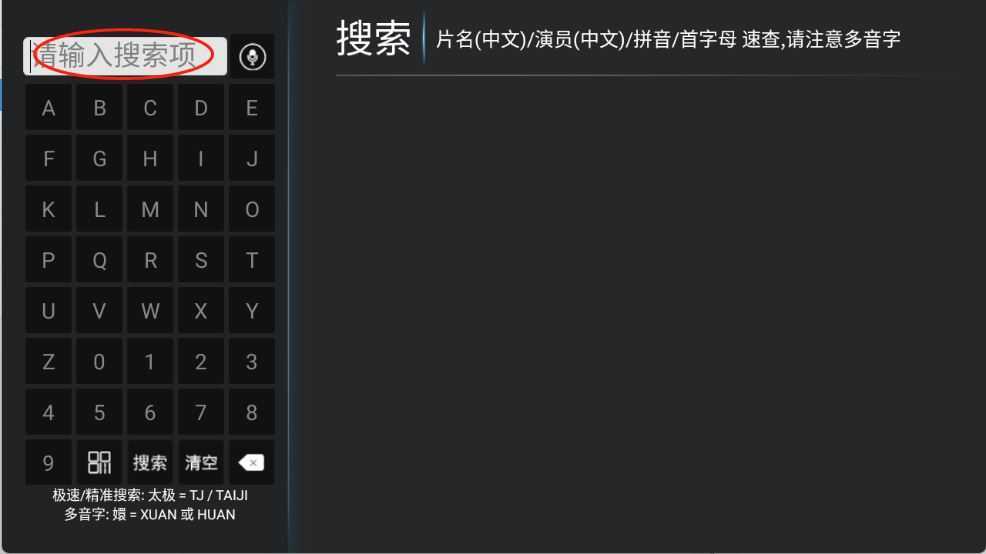This screenshot has height=554, width=986.
Task: Choose the letter Z key
Action: 48,362
